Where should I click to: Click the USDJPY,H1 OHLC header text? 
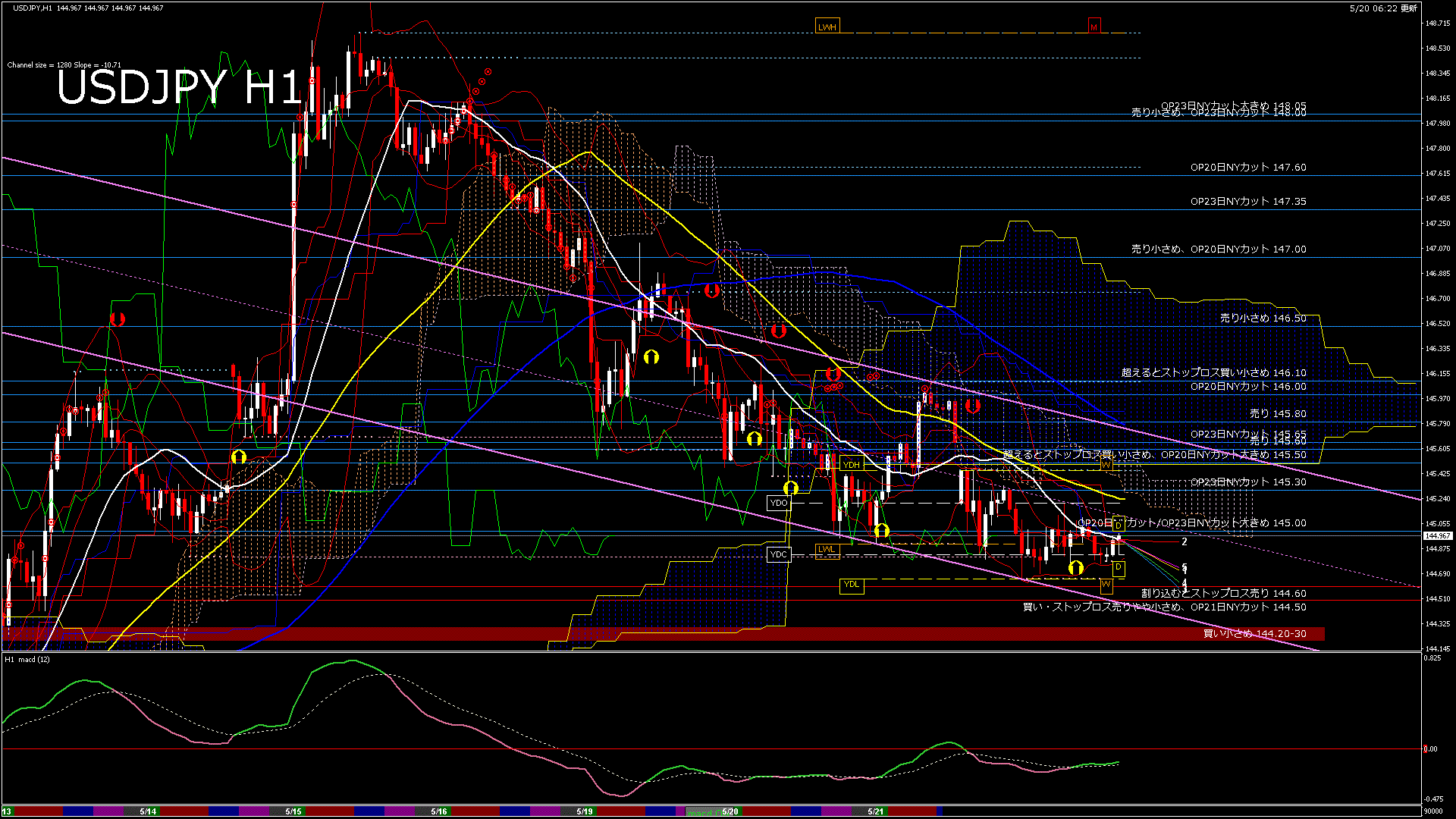88,8
